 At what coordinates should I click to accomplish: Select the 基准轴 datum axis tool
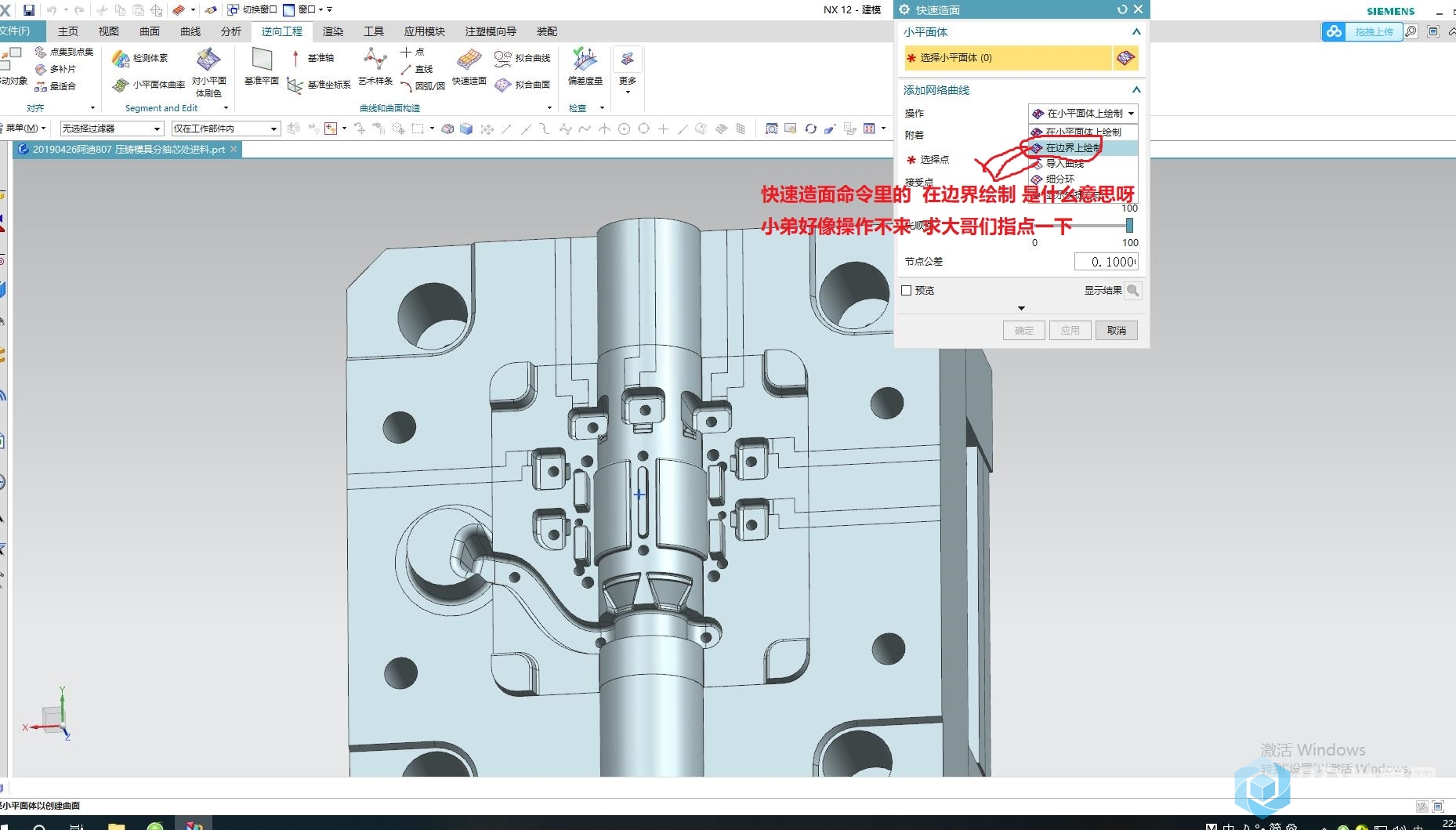[313, 58]
